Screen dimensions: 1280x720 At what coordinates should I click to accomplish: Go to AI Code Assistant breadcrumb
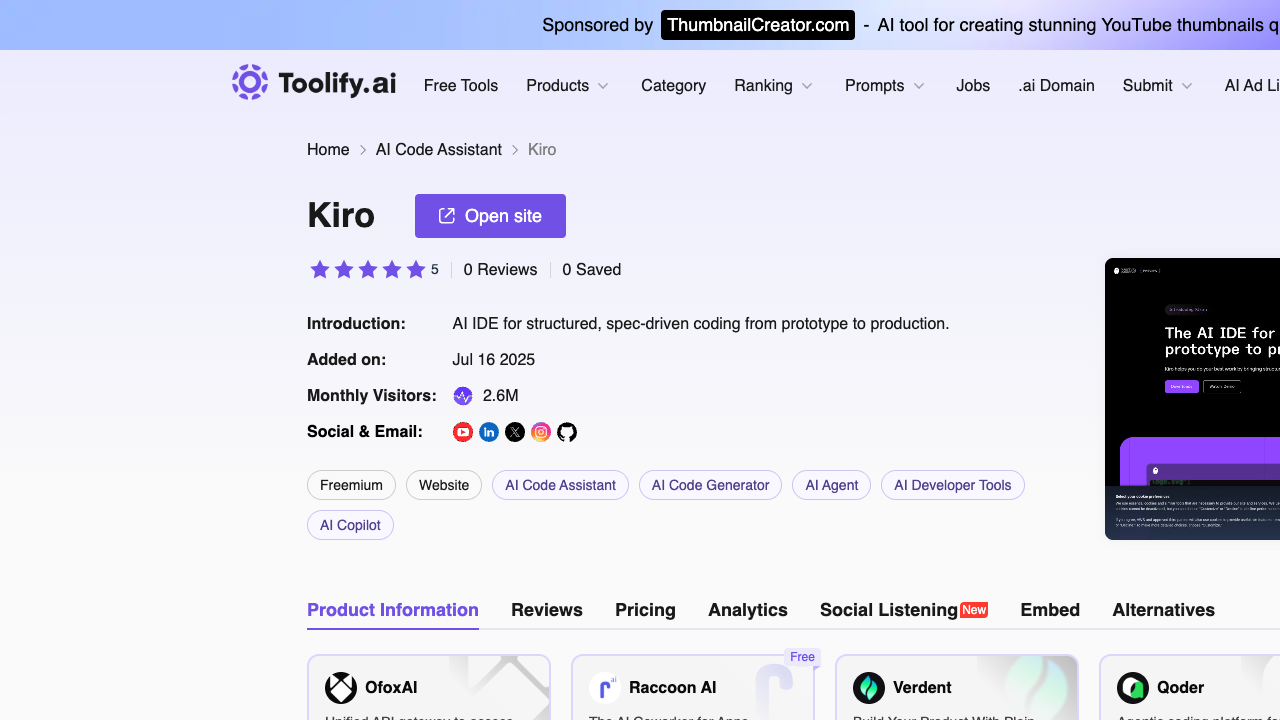(x=439, y=150)
